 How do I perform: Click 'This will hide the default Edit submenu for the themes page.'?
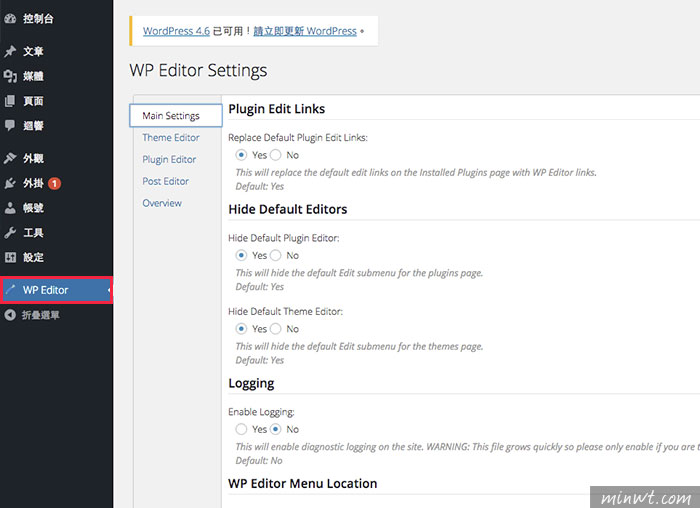click(x=359, y=346)
